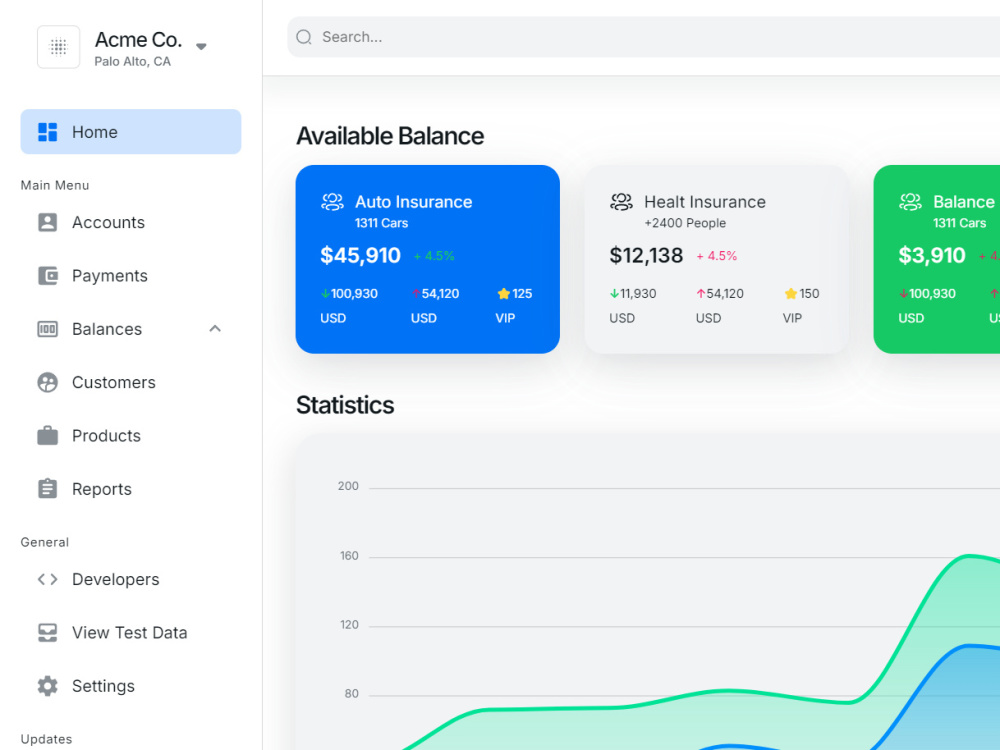
Task: Click the +2400 People subtitle
Action: point(685,223)
